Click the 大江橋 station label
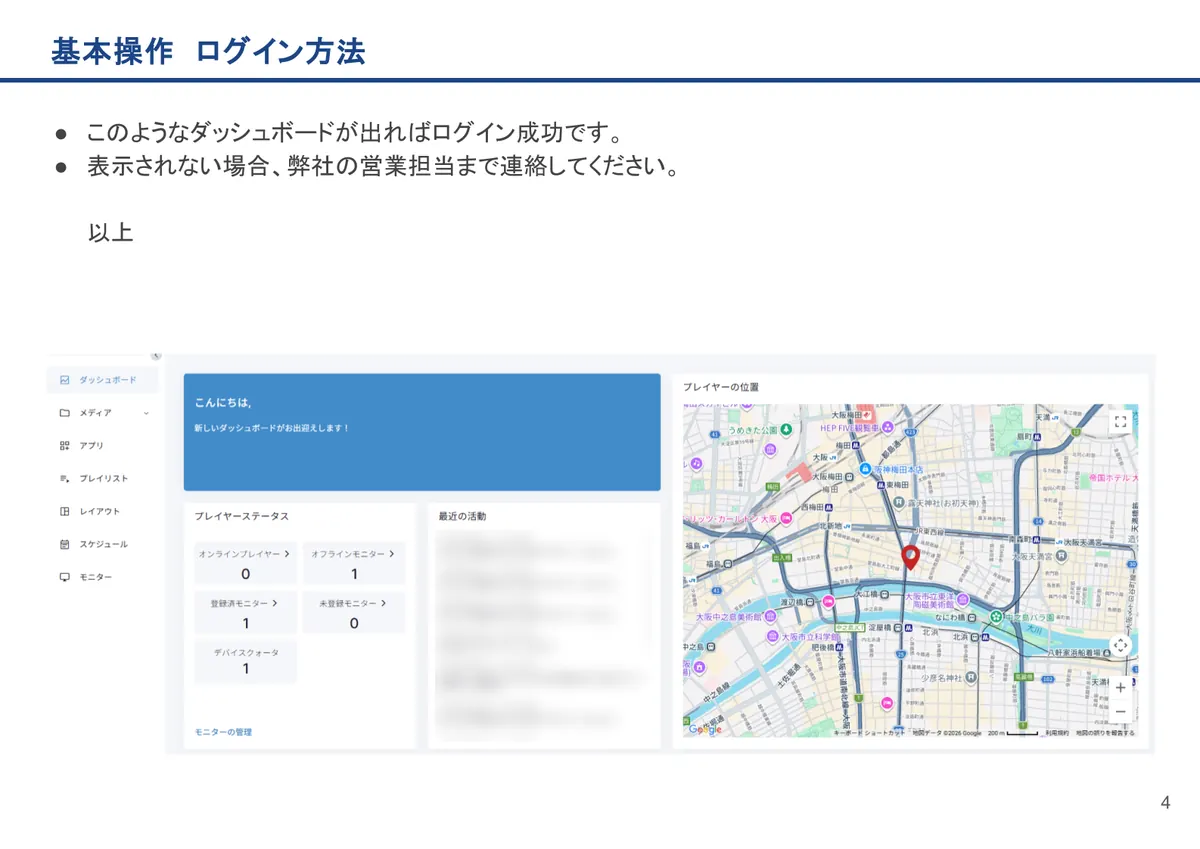This screenshot has width=1200, height=849. tap(865, 594)
